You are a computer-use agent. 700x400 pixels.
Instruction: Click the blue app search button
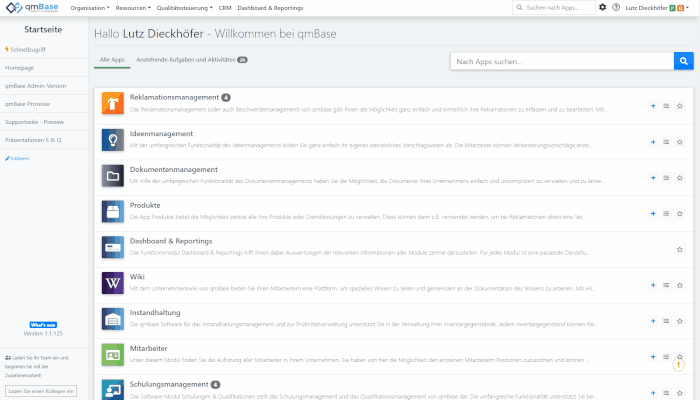point(683,61)
